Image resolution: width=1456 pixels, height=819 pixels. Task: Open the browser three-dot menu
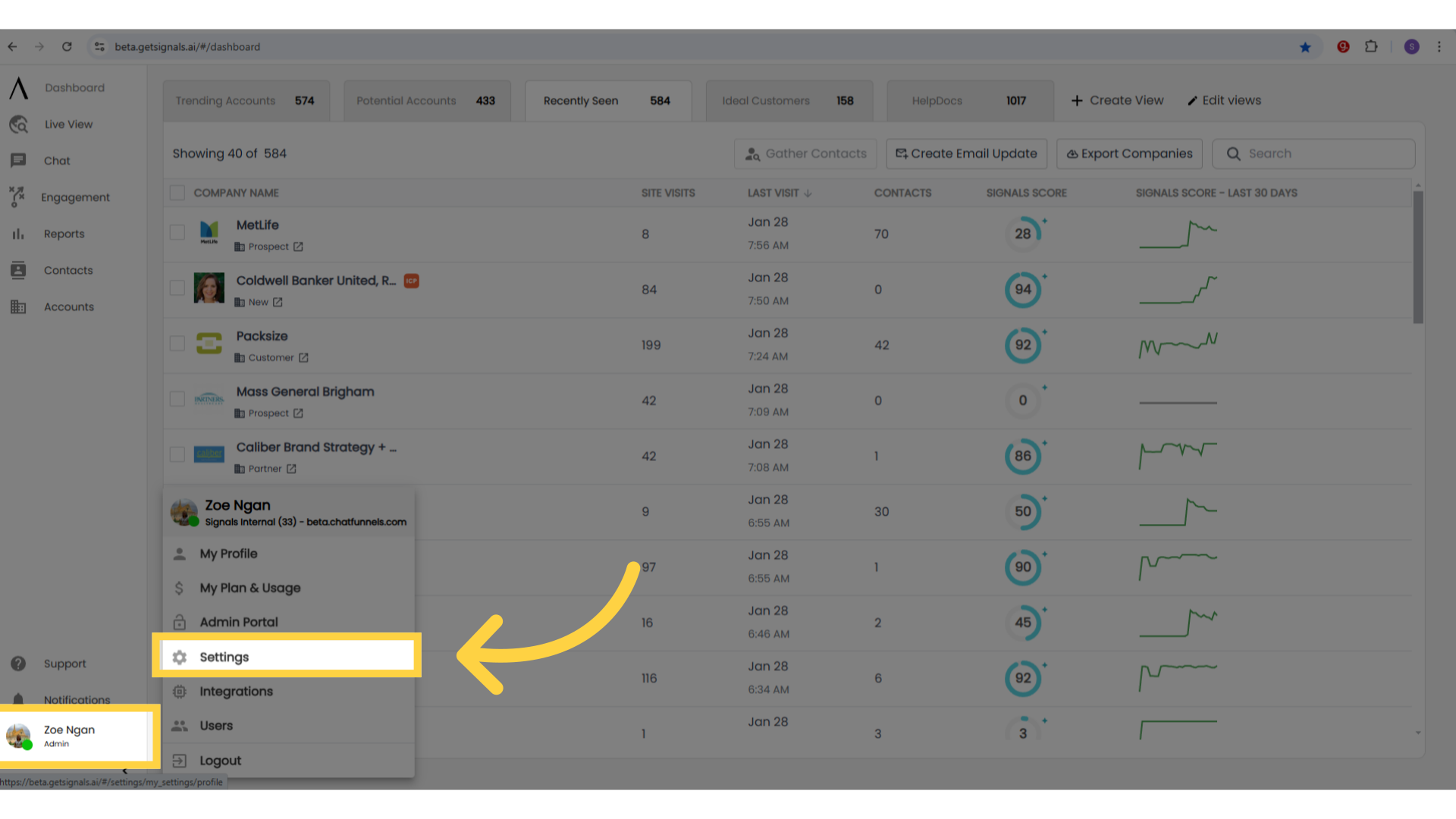coord(1439,47)
